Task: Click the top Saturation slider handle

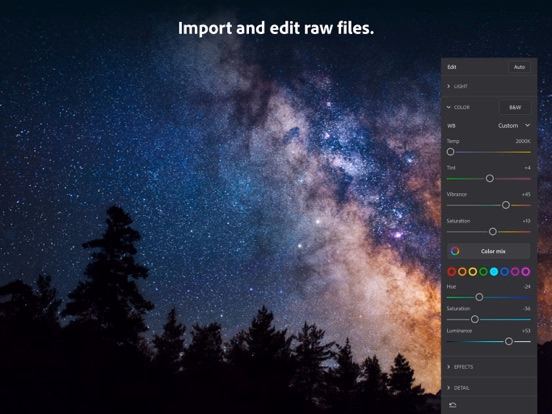Action: tap(493, 231)
